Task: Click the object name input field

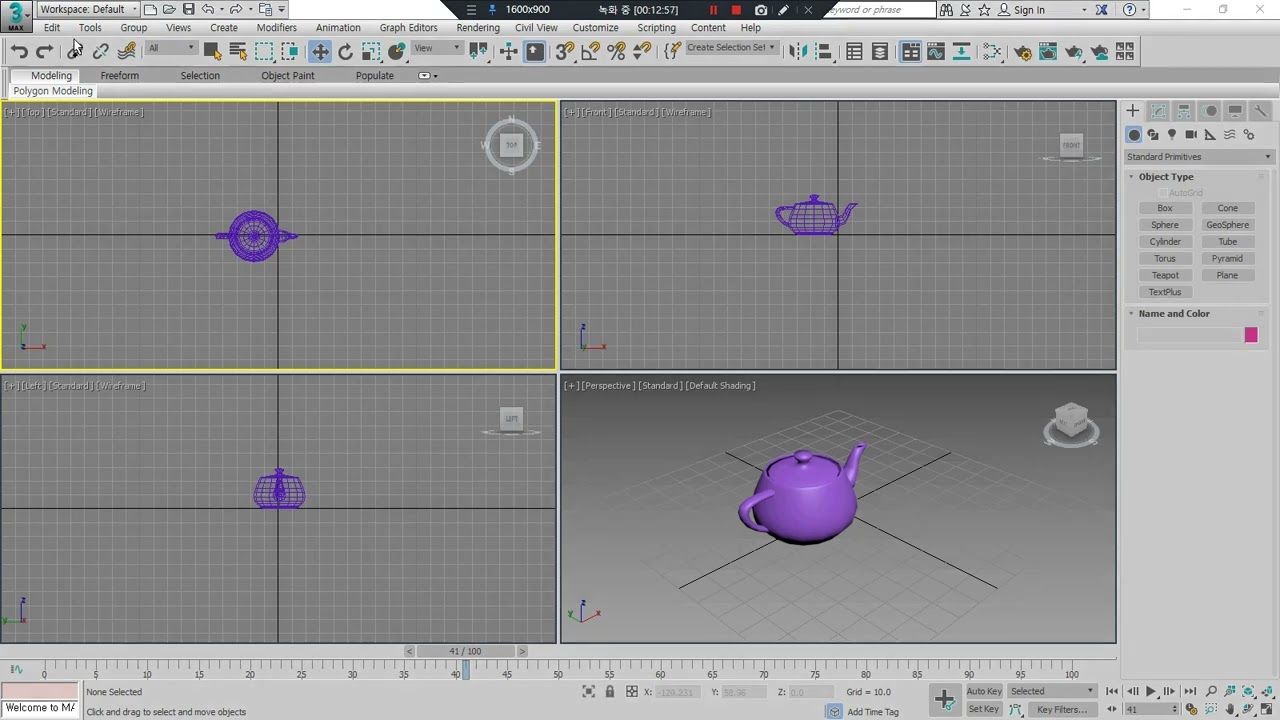Action: click(1190, 335)
